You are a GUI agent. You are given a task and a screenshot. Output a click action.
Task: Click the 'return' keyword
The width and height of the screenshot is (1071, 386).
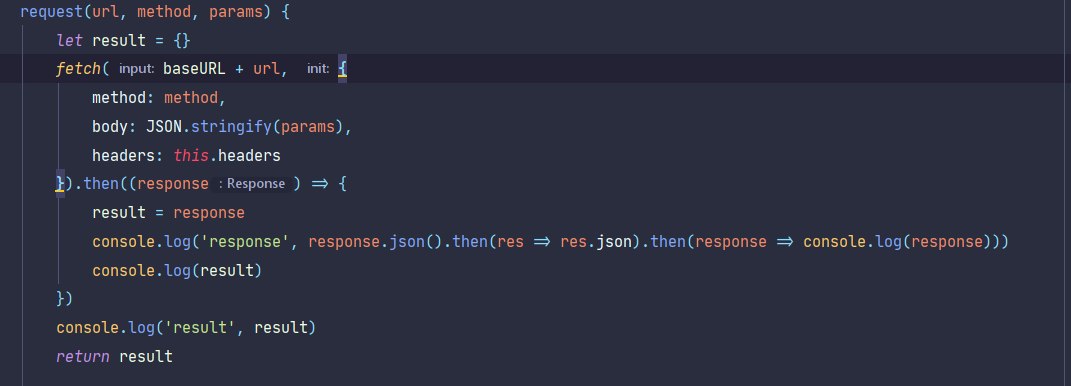(83, 356)
